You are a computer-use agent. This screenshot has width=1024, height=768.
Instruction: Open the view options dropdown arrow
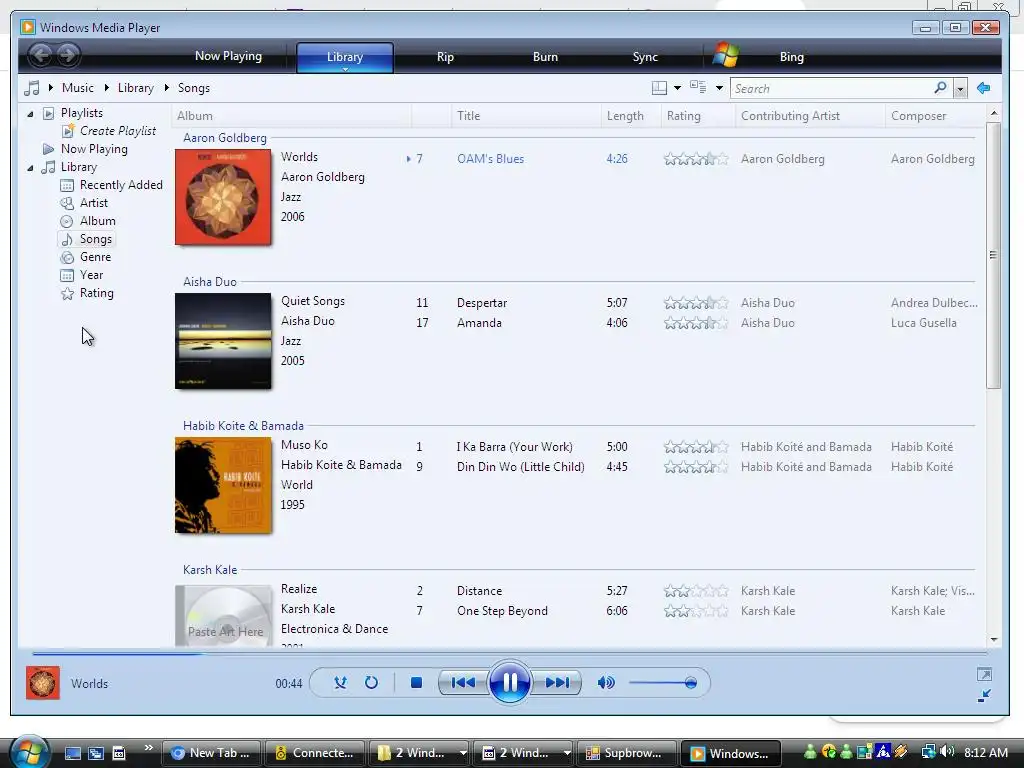(719, 88)
